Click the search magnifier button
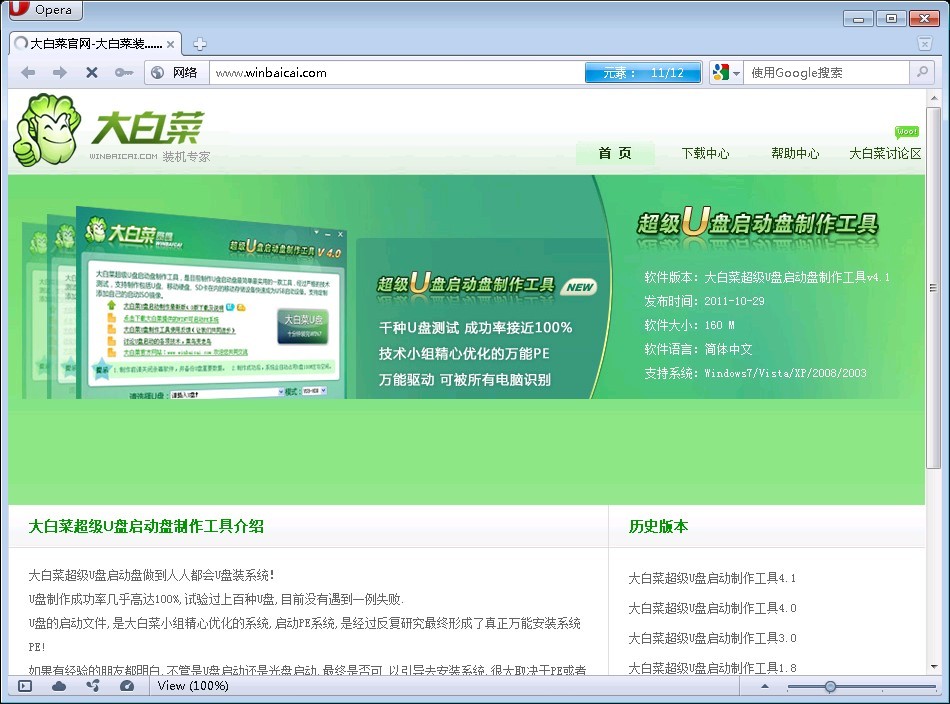Viewport: 950px width, 704px height. 921,72
